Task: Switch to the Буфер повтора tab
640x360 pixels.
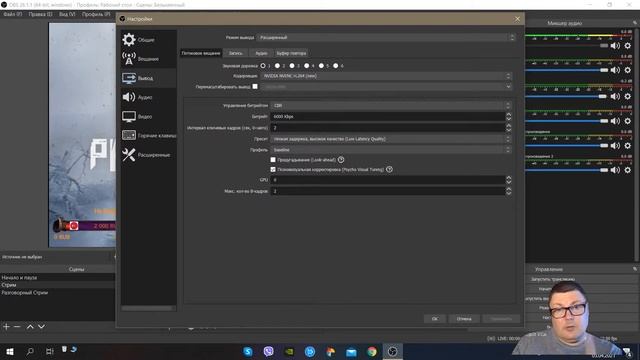Action: pos(291,53)
